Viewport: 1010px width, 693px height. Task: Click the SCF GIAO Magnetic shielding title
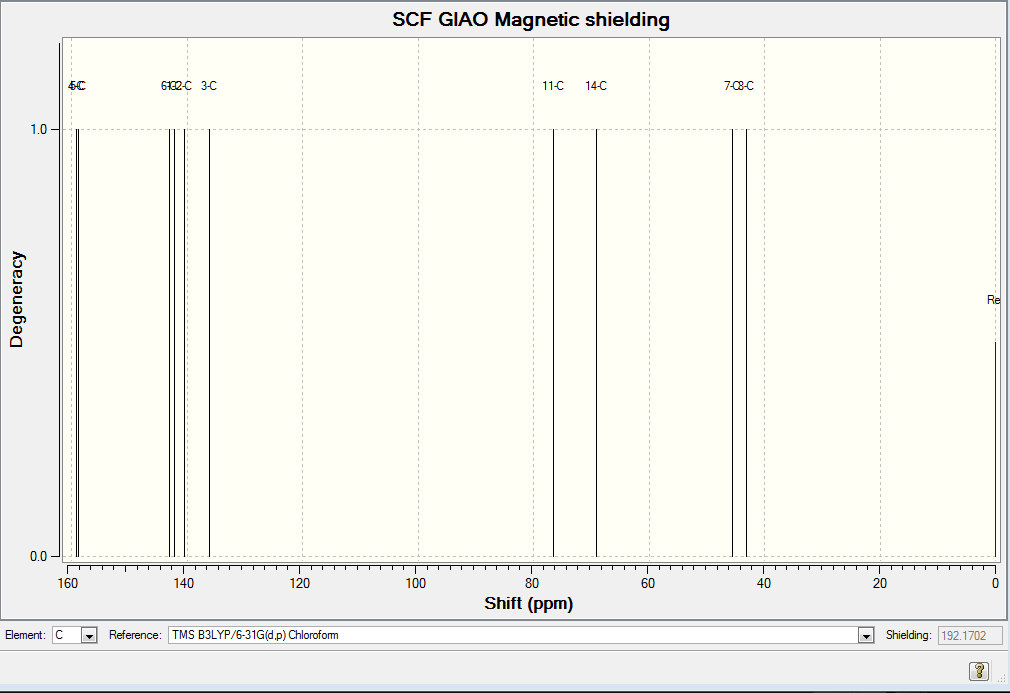tap(531, 19)
